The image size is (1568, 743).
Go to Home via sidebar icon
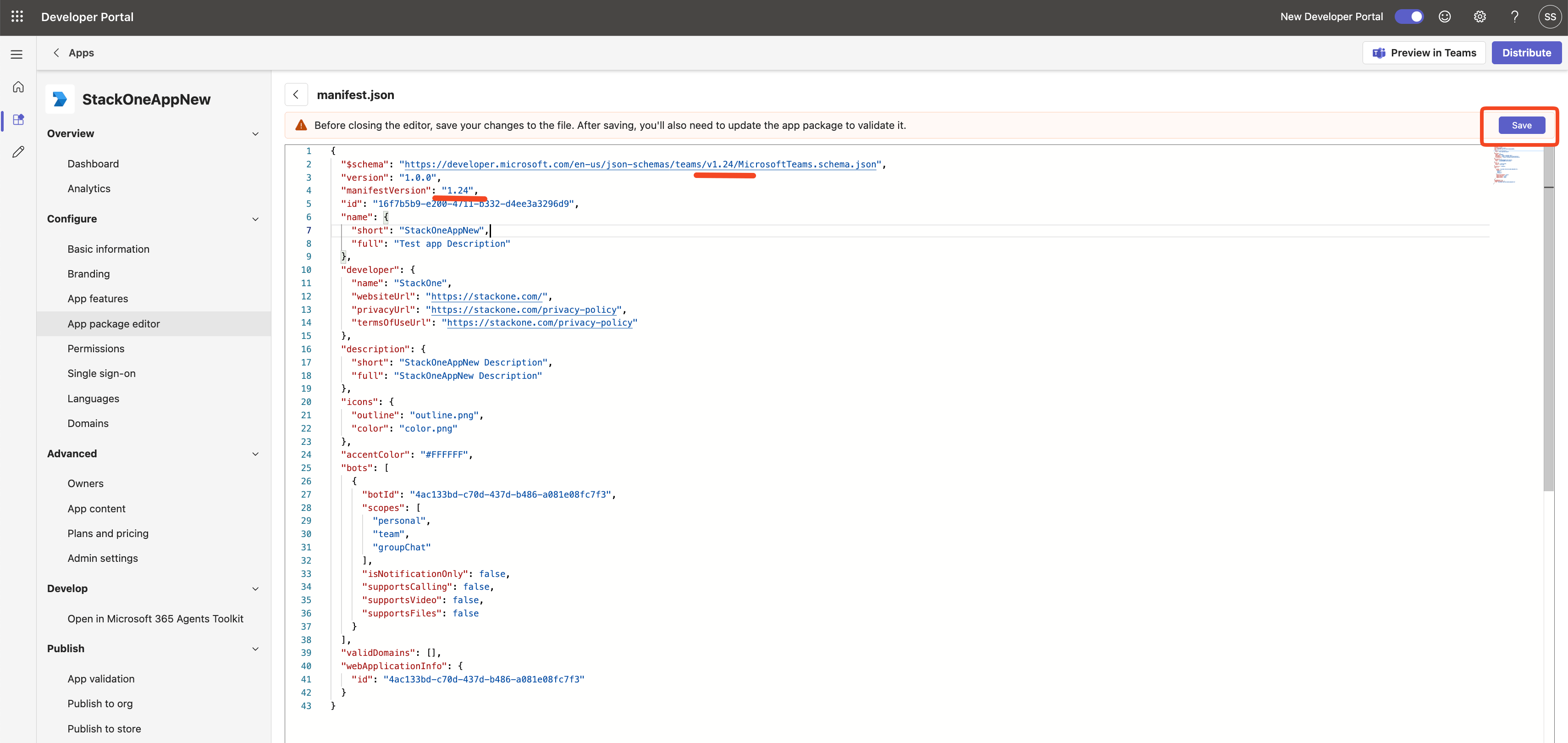coord(18,87)
